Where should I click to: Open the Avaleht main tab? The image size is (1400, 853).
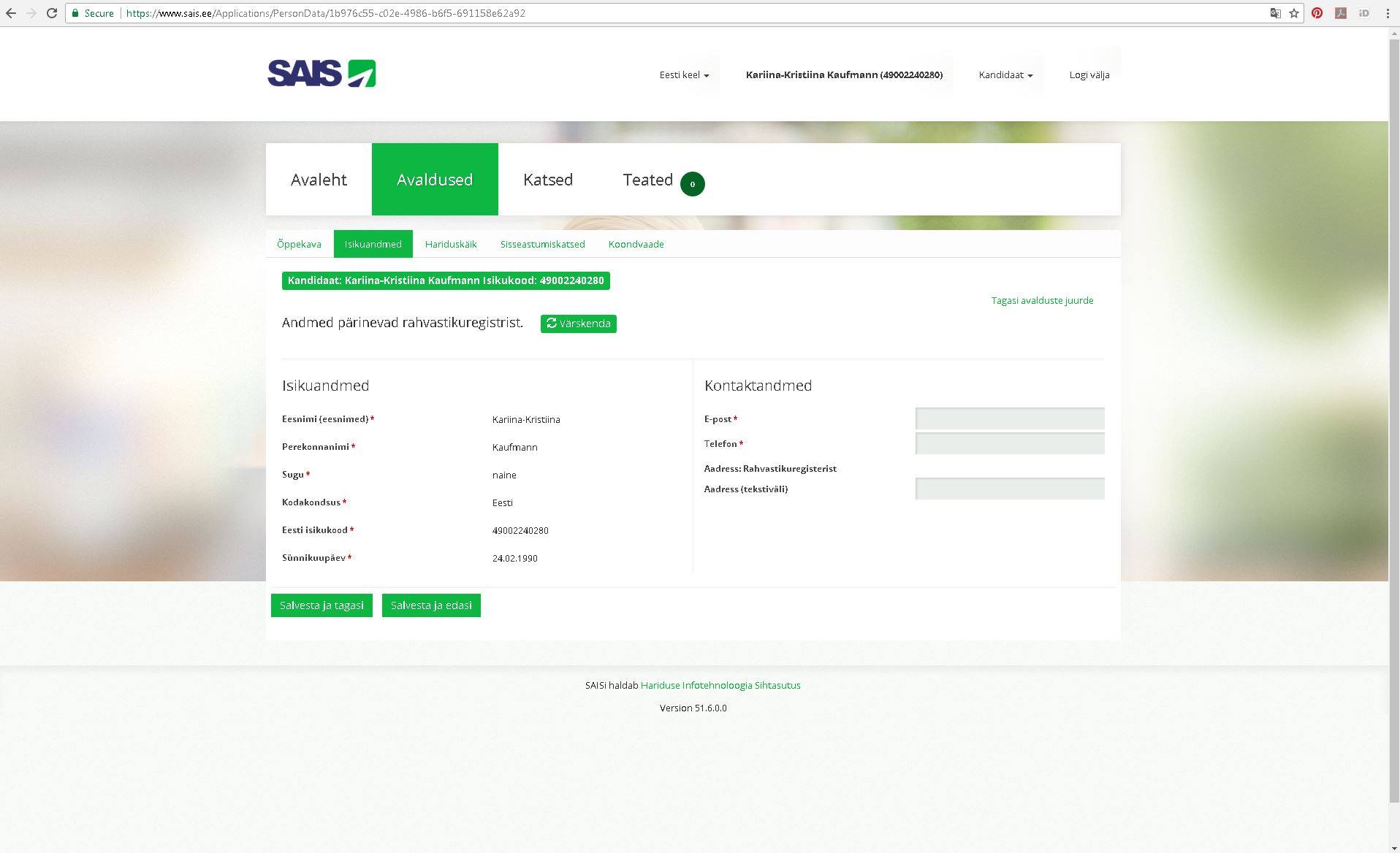coord(319,180)
